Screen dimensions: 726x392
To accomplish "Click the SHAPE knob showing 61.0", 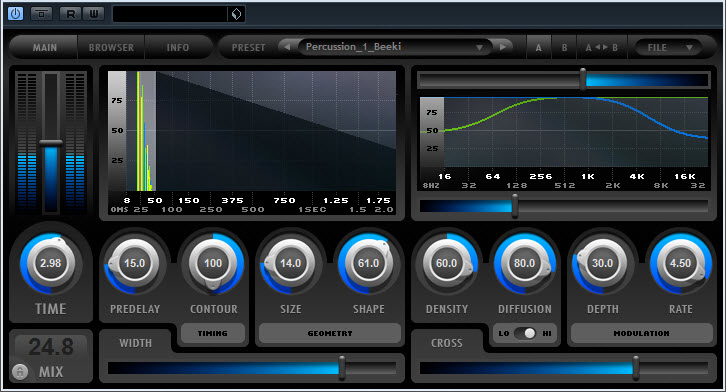I will pos(369,263).
